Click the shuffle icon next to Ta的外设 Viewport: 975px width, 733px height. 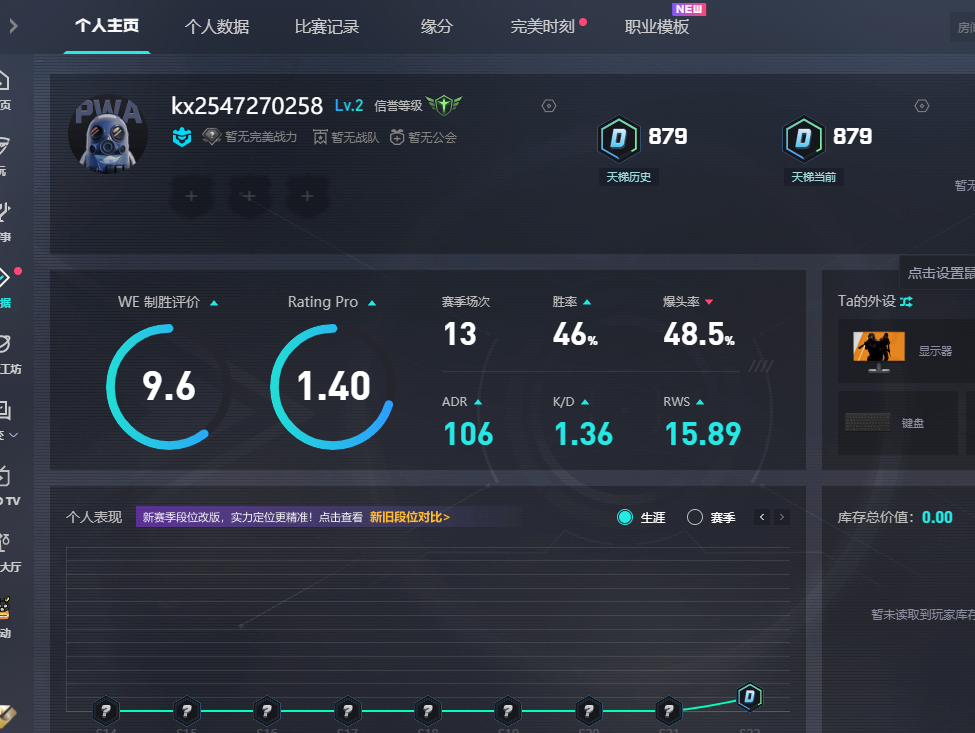click(x=906, y=301)
